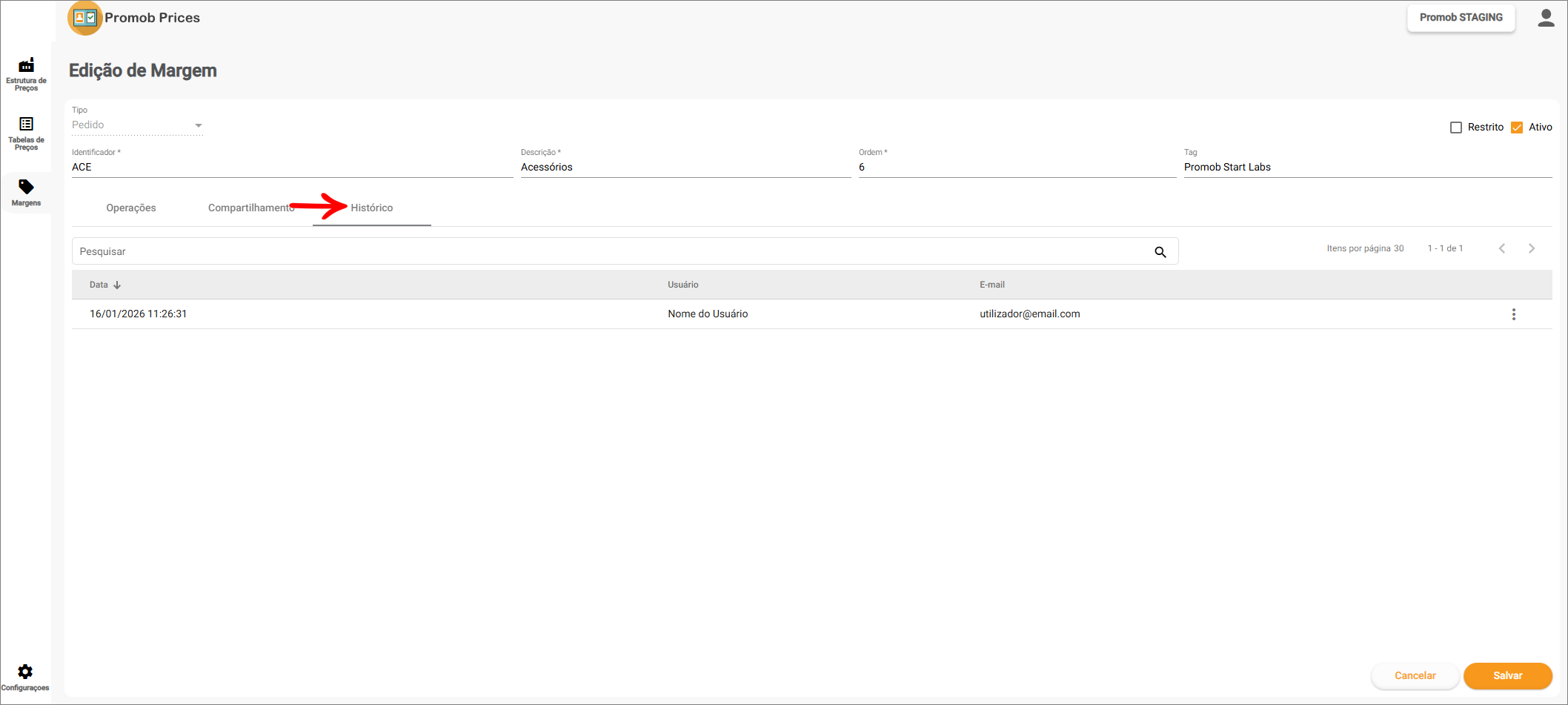Switch to the Compartilhamento tab
This screenshot has width=1568, height=705.
pos(251,208)
